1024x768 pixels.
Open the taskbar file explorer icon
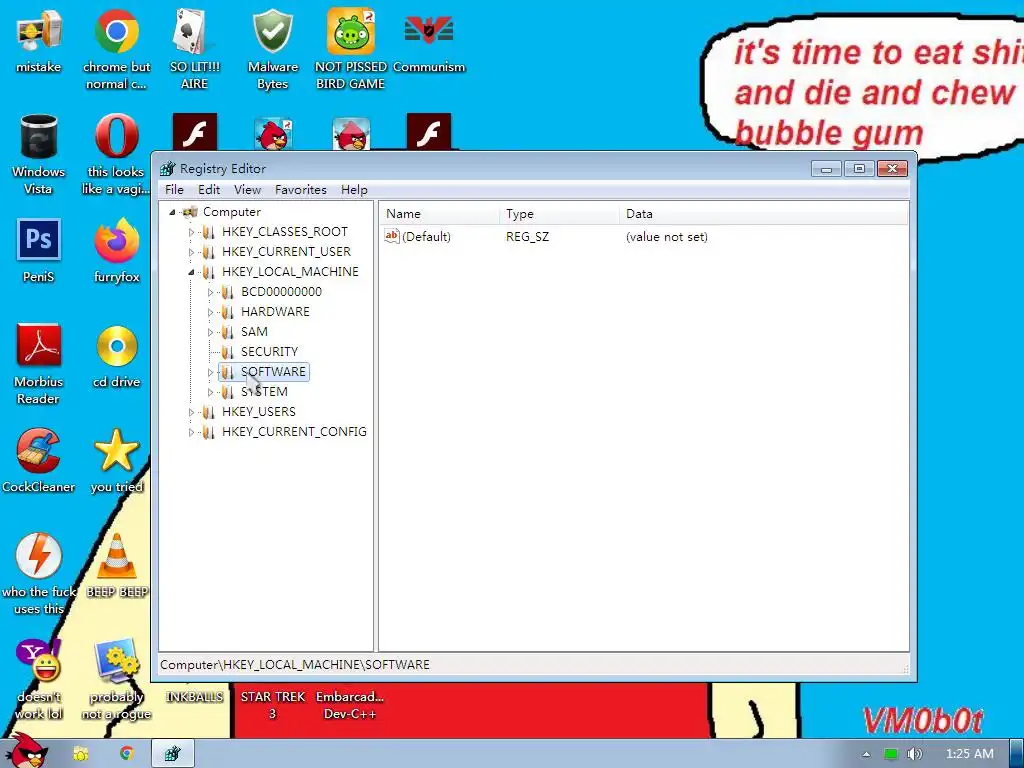[81, 754]
